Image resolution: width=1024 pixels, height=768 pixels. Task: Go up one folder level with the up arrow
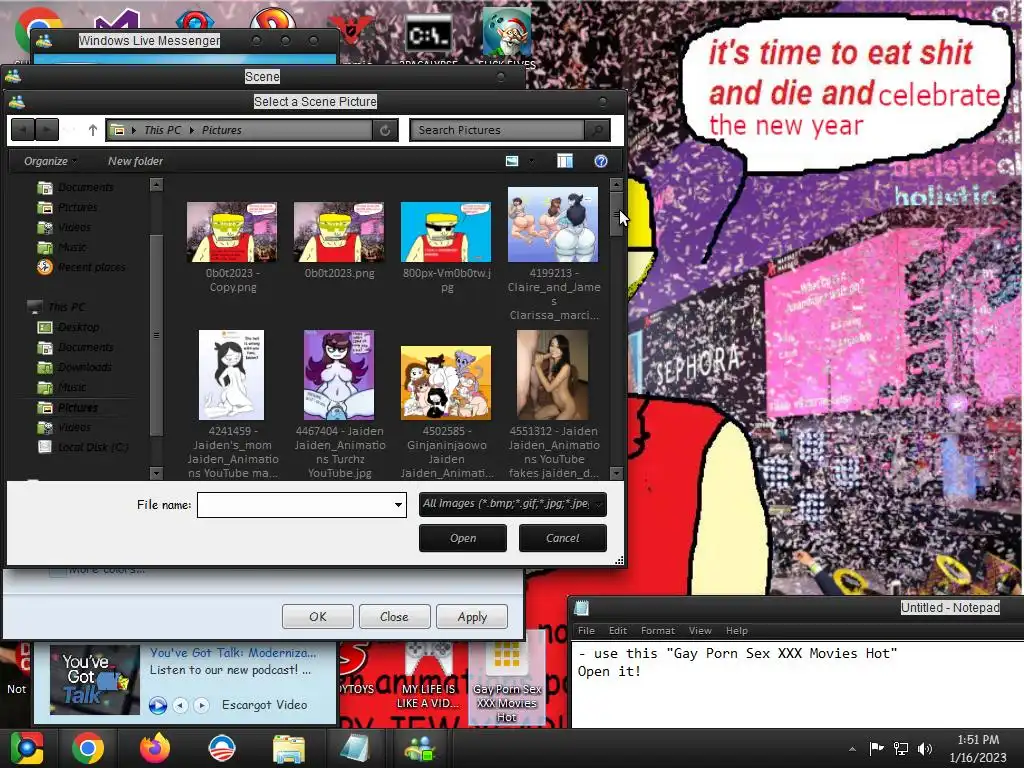pos(93,130)
